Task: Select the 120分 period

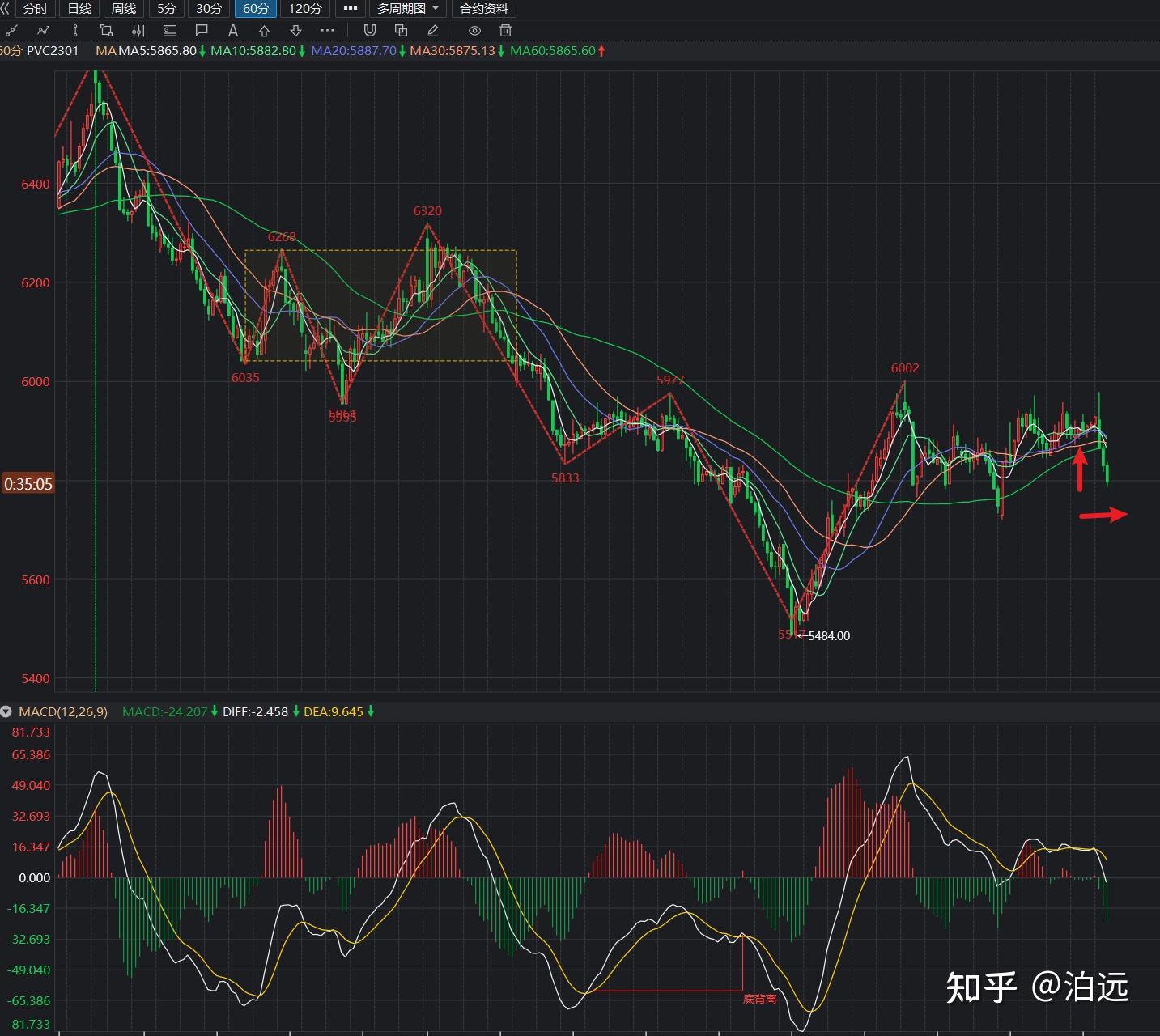Action: coord(304,9)
